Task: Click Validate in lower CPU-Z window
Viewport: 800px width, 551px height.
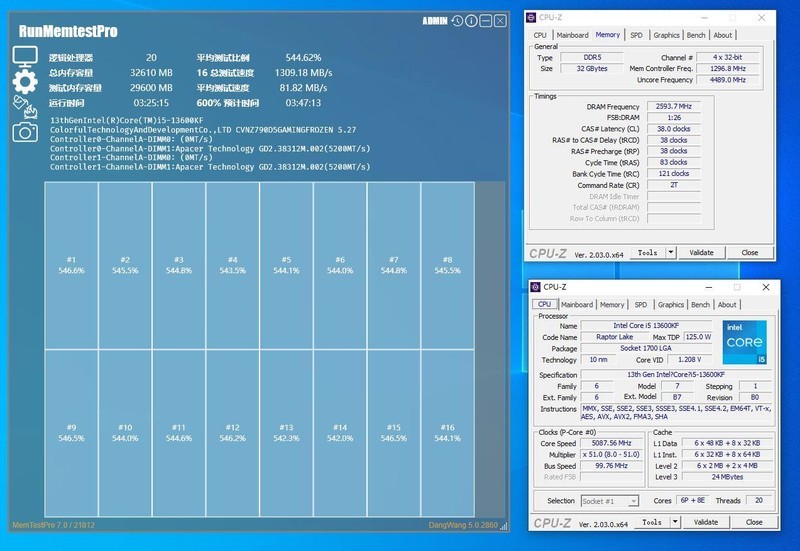Action: click(x=706, y=522)
